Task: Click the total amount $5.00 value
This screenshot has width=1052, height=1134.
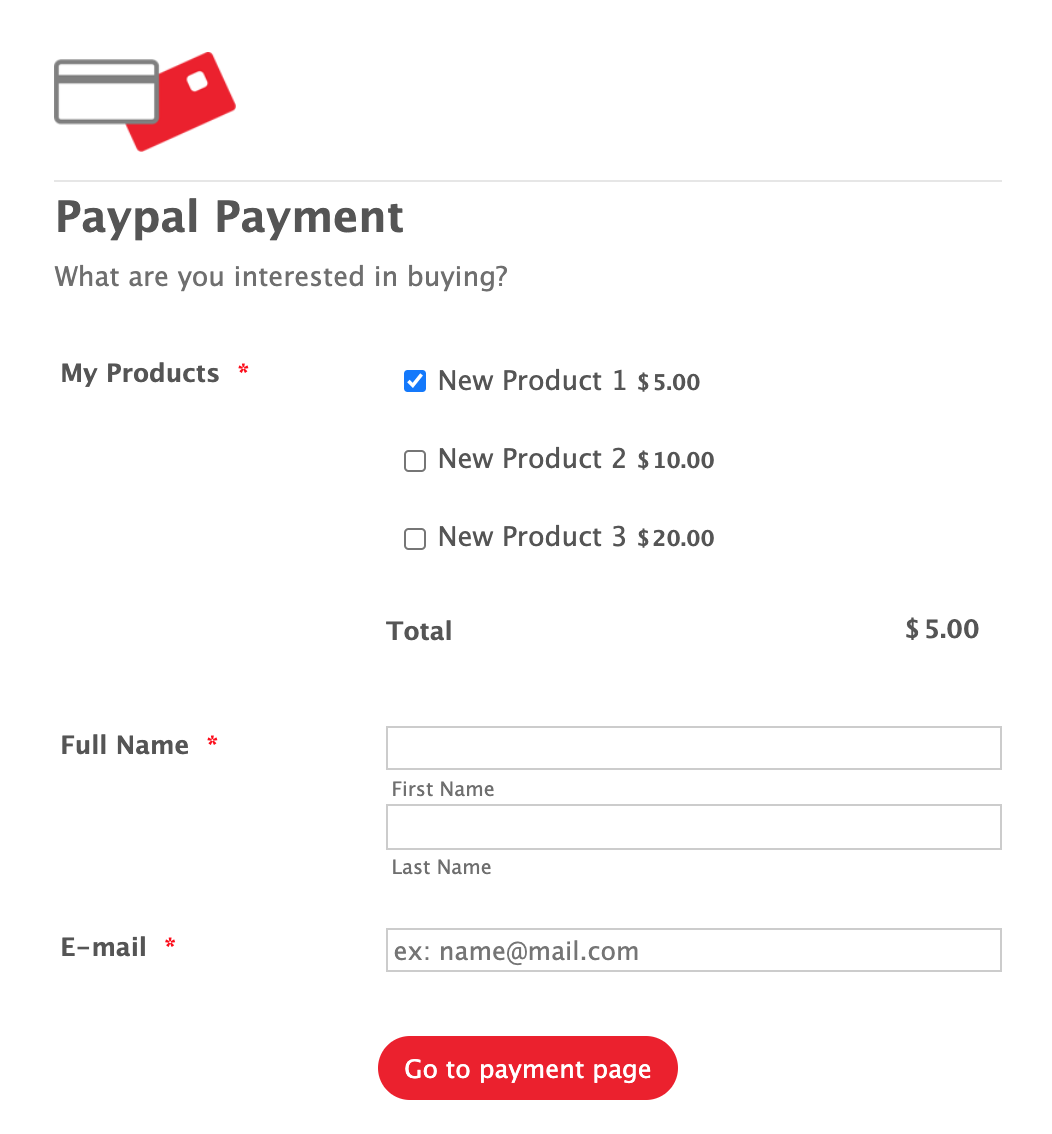Action: coord(942,629)
